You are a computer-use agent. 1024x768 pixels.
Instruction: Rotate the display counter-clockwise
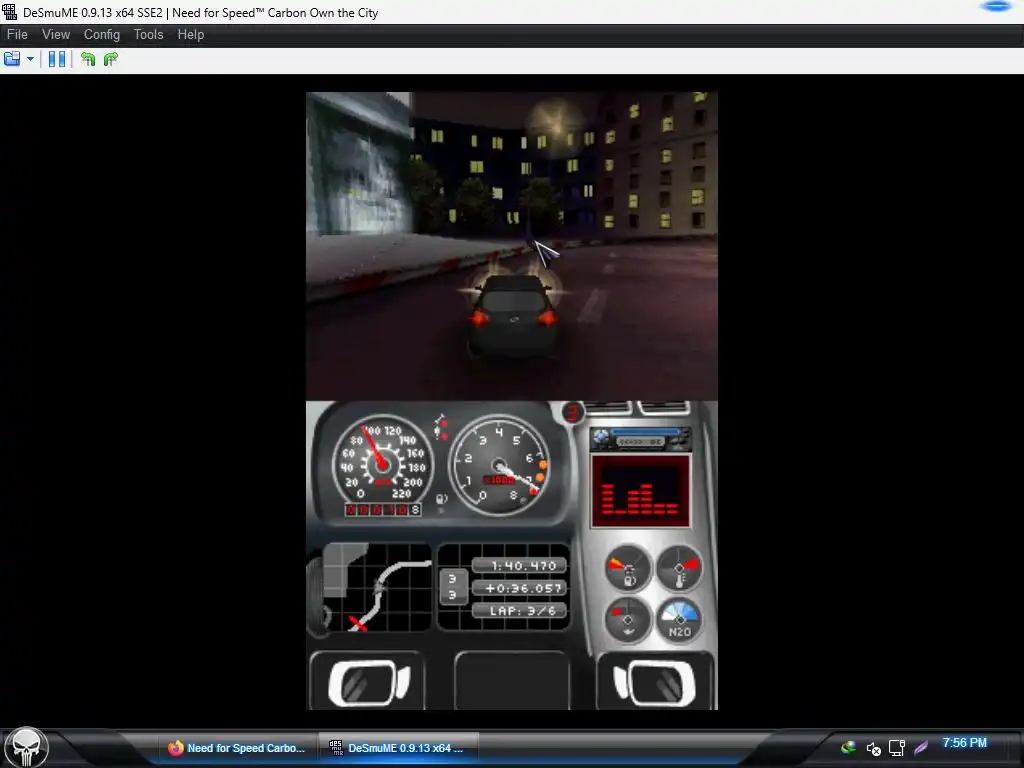[x=88, y=59]
